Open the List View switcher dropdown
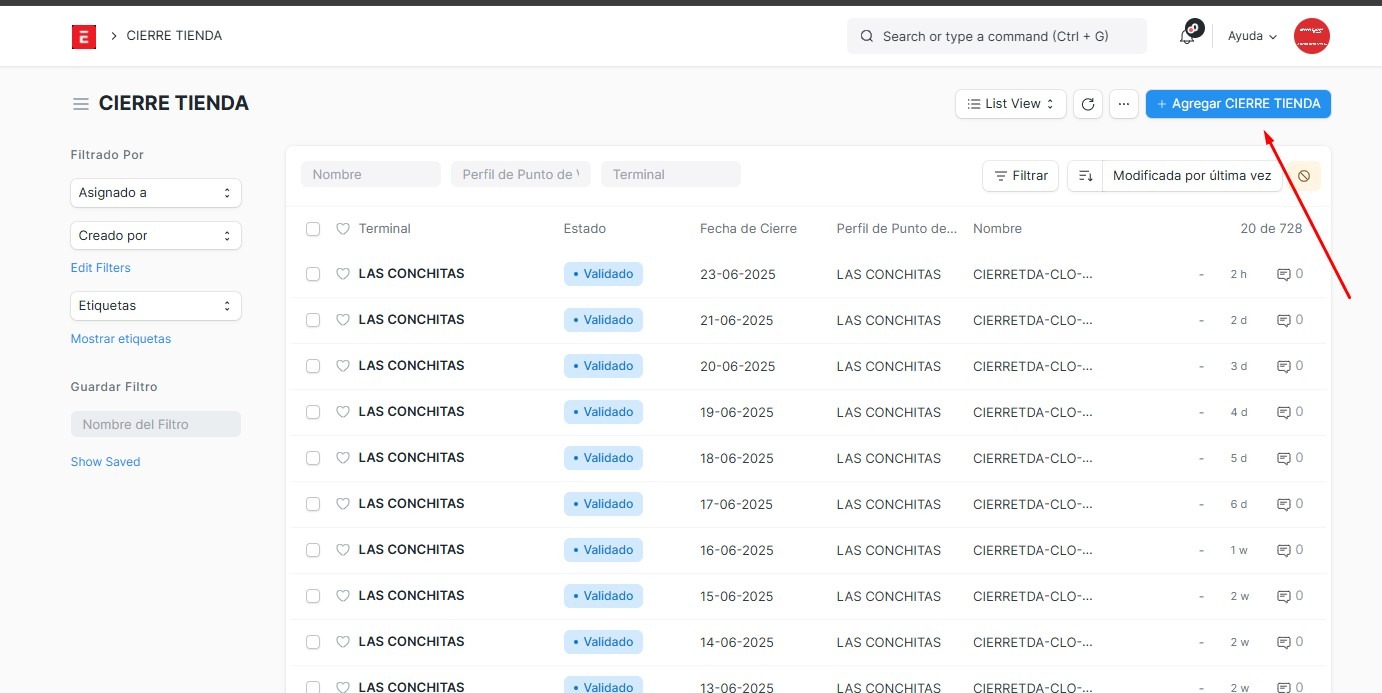Screen dimensions: 1382x693 1010,104
